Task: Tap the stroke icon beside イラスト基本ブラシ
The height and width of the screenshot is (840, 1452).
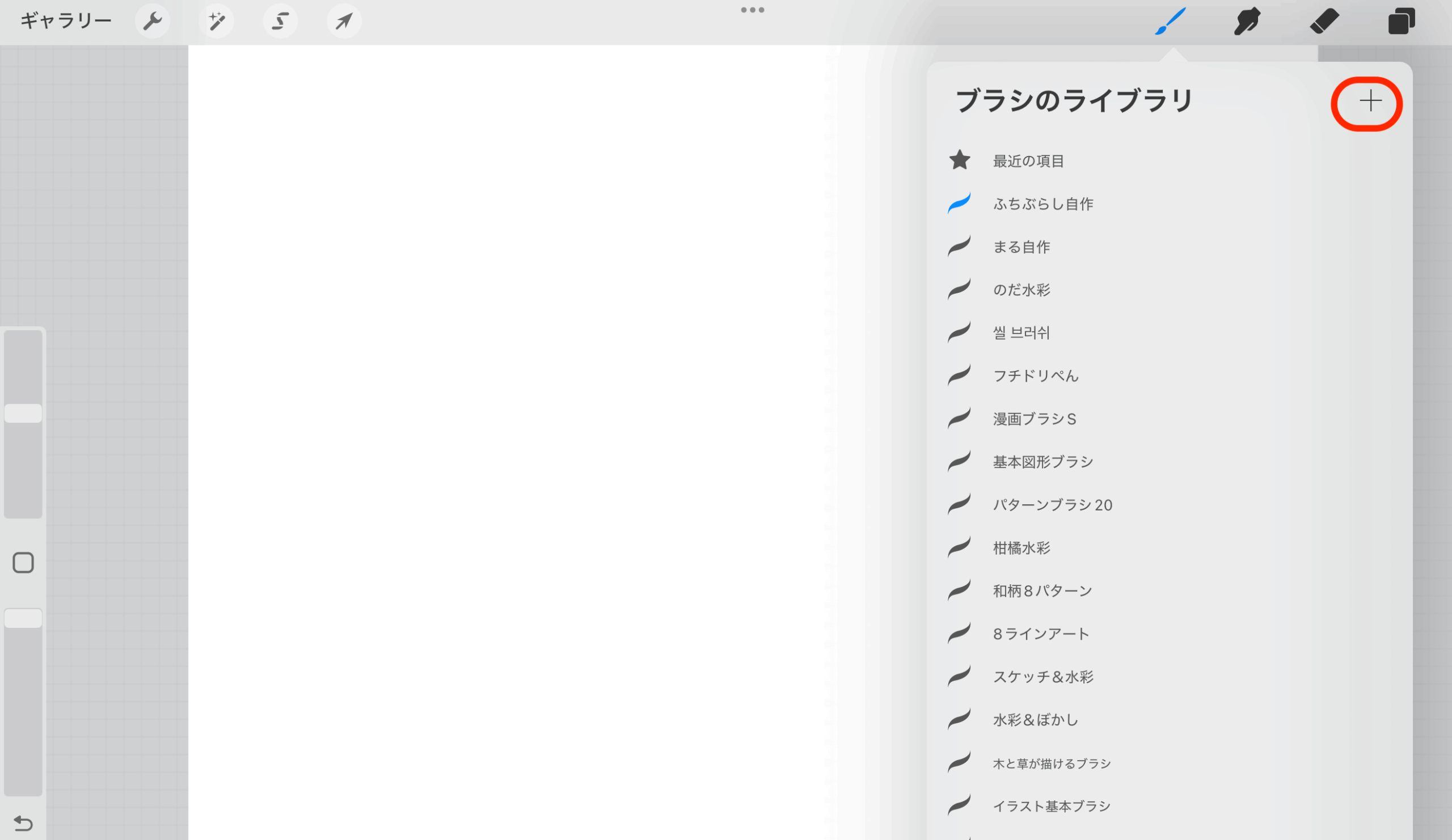Action: click(959, 805)
